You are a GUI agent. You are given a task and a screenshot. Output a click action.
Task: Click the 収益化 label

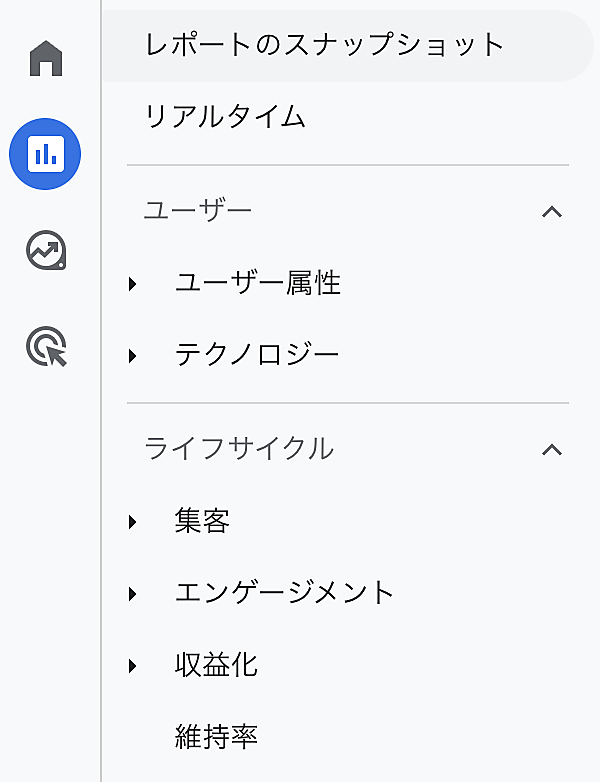point(216,665)
